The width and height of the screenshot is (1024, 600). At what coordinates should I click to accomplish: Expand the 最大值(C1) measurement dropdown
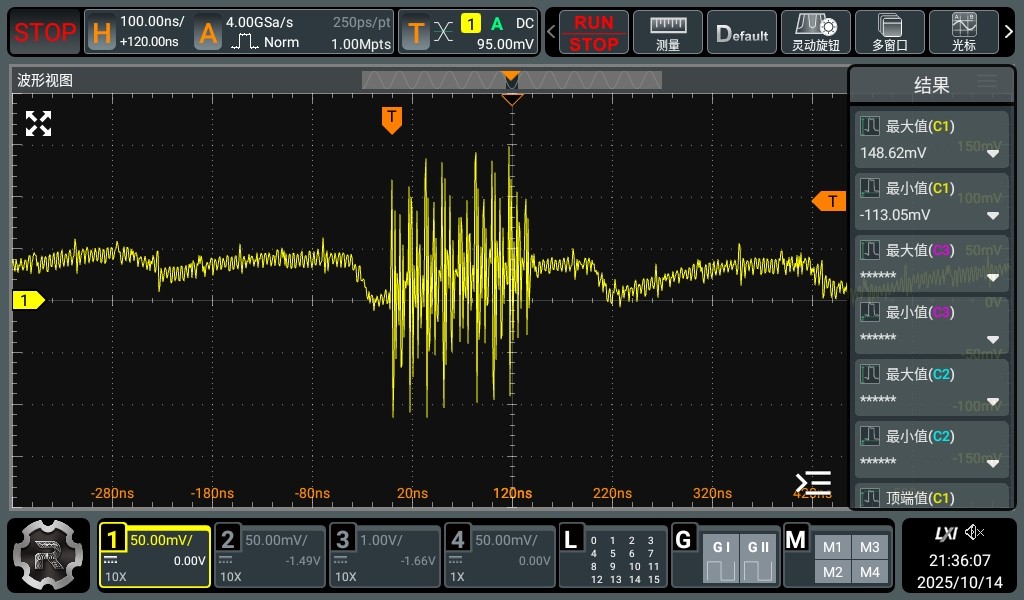993,154
